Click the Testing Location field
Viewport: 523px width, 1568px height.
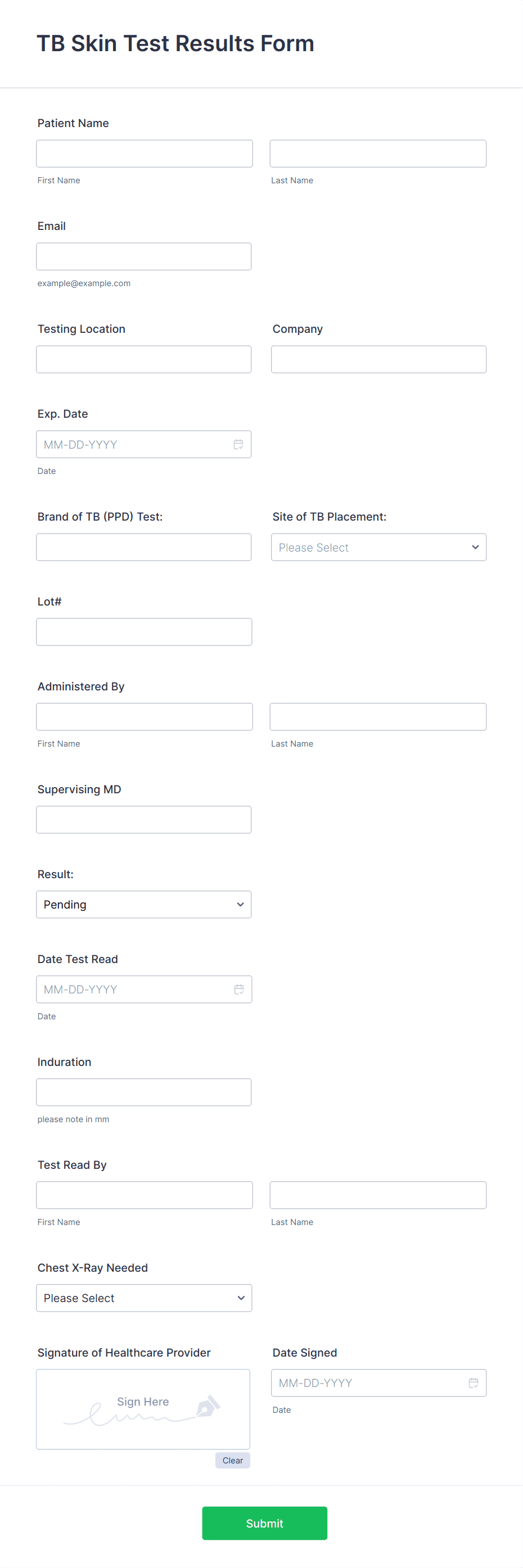(144, 359)
